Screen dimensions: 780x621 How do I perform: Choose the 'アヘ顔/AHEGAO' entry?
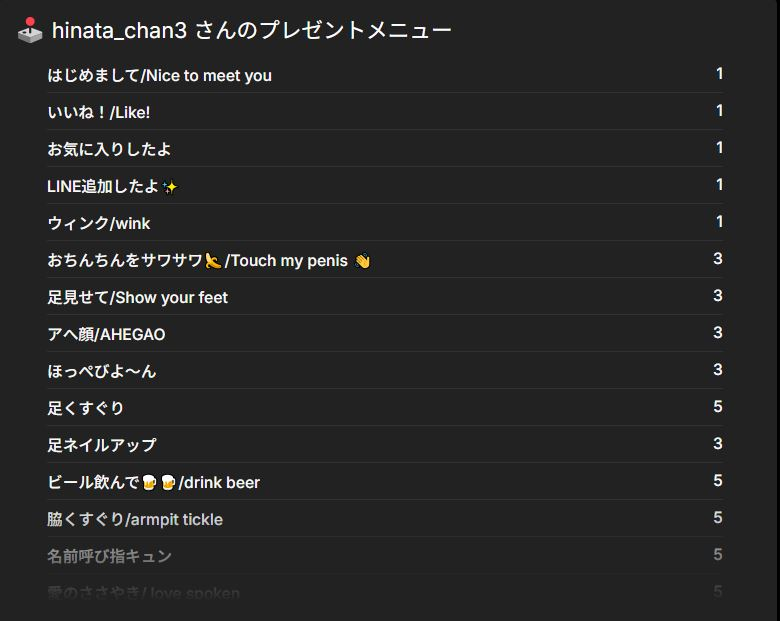click(x=106, y=335)
